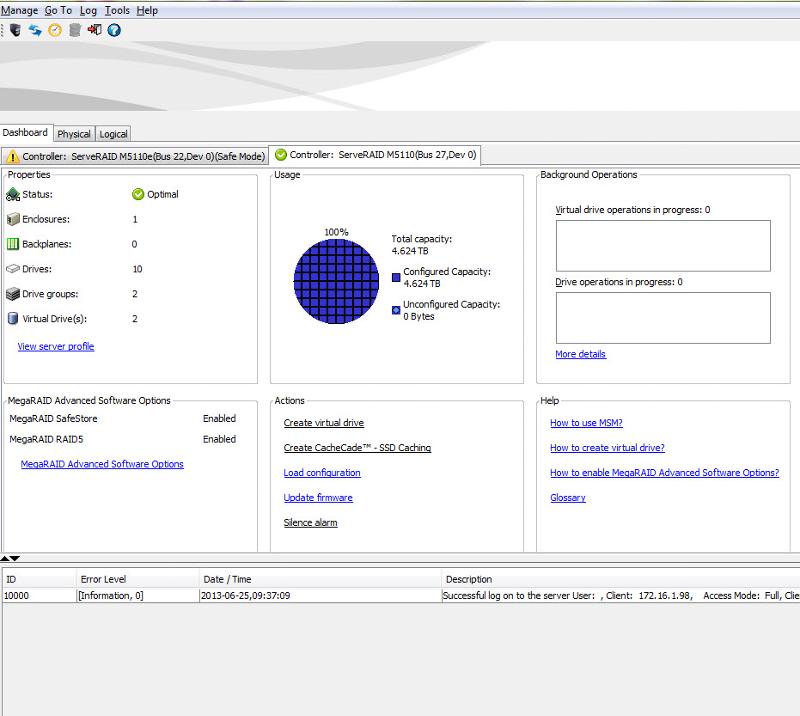
Task: Click the down arrow to collapse the log pane
Action: click(15, 558)
